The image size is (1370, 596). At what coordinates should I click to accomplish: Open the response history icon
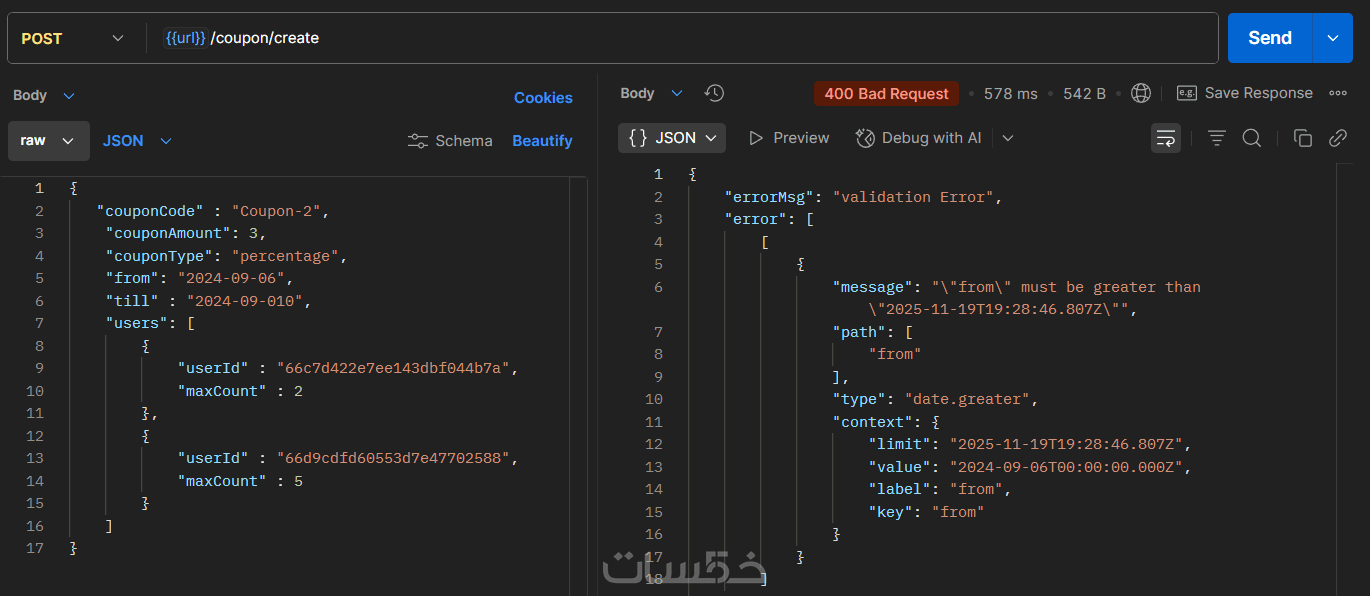point(714,93)
